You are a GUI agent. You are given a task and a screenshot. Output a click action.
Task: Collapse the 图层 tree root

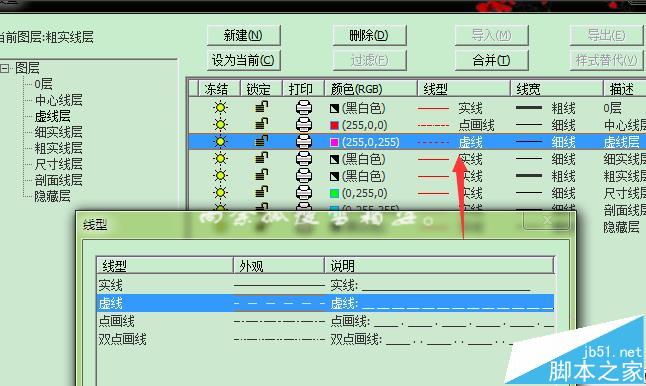(x=5, y=68)
